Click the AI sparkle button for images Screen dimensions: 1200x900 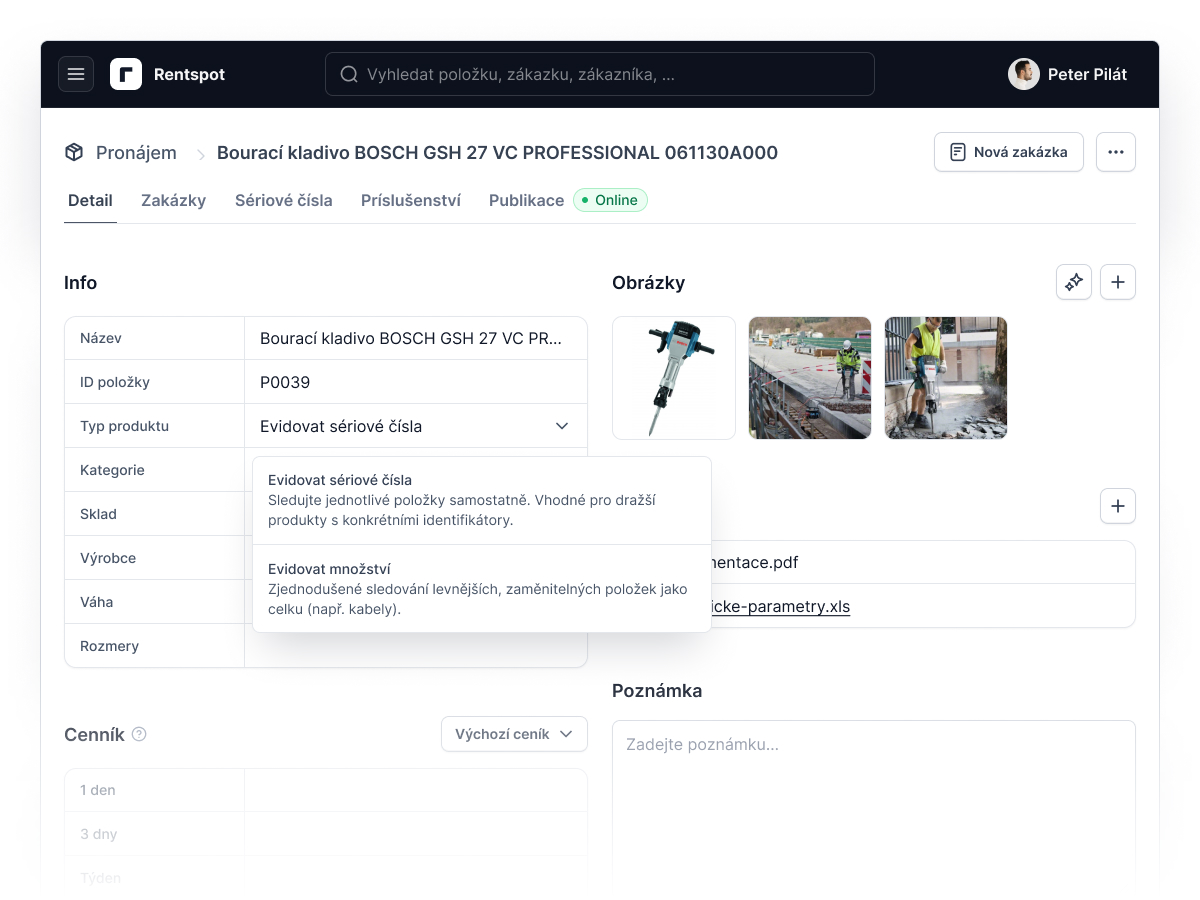click(x=1074, y=282)
